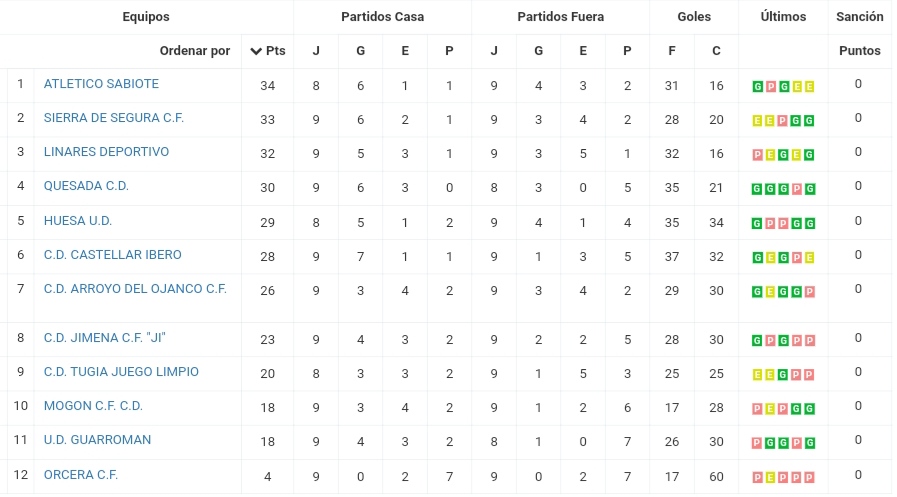Open LINARES DEPORTIVO team page
897x497 pixels.
pos(106,152)
